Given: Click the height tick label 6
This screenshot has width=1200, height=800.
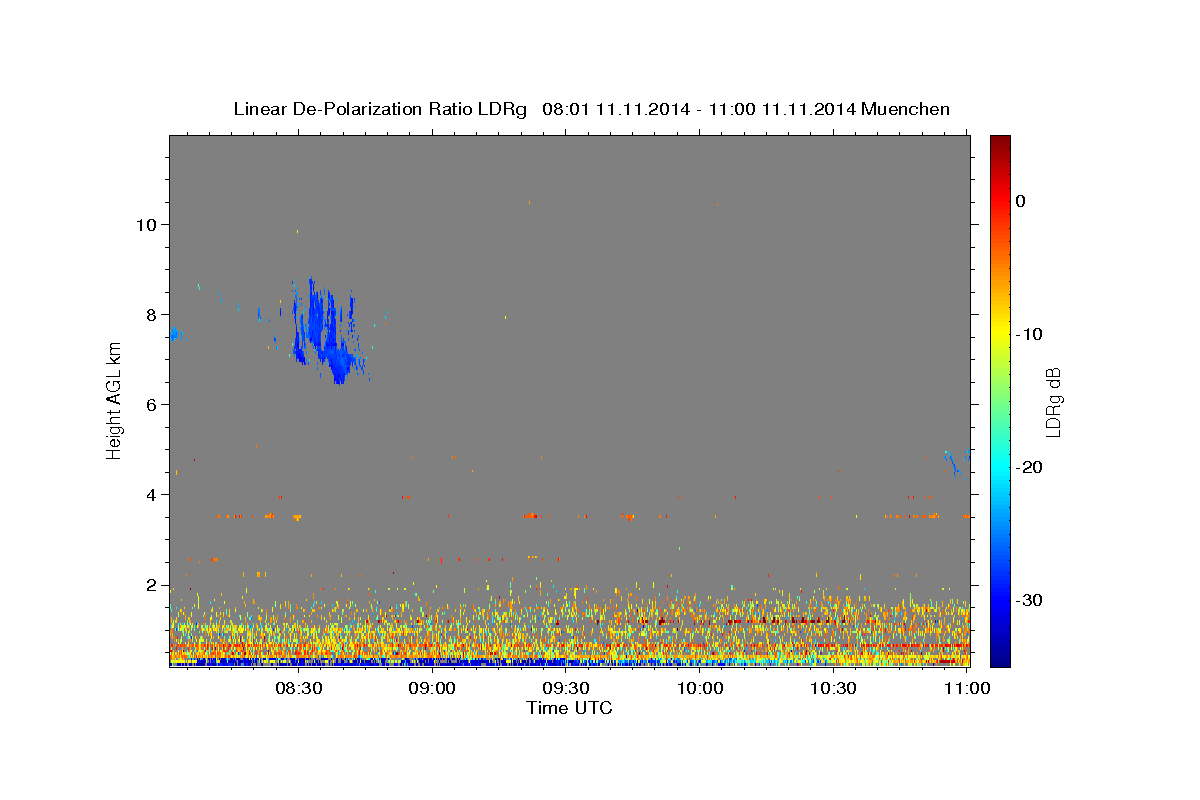Looking at the screenshot, I should click(x=153, y=404).
